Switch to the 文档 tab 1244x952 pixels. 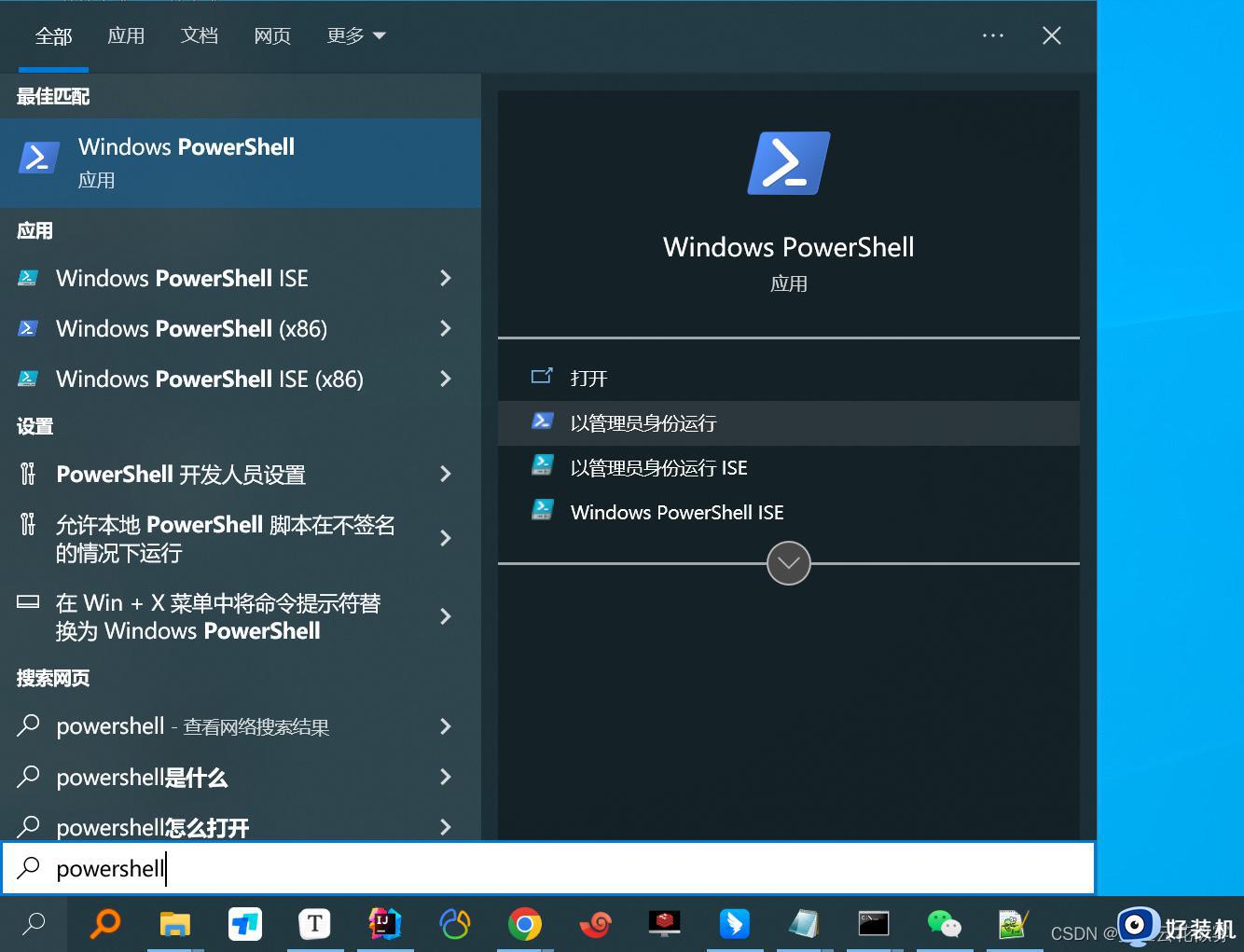pos(199,35)
